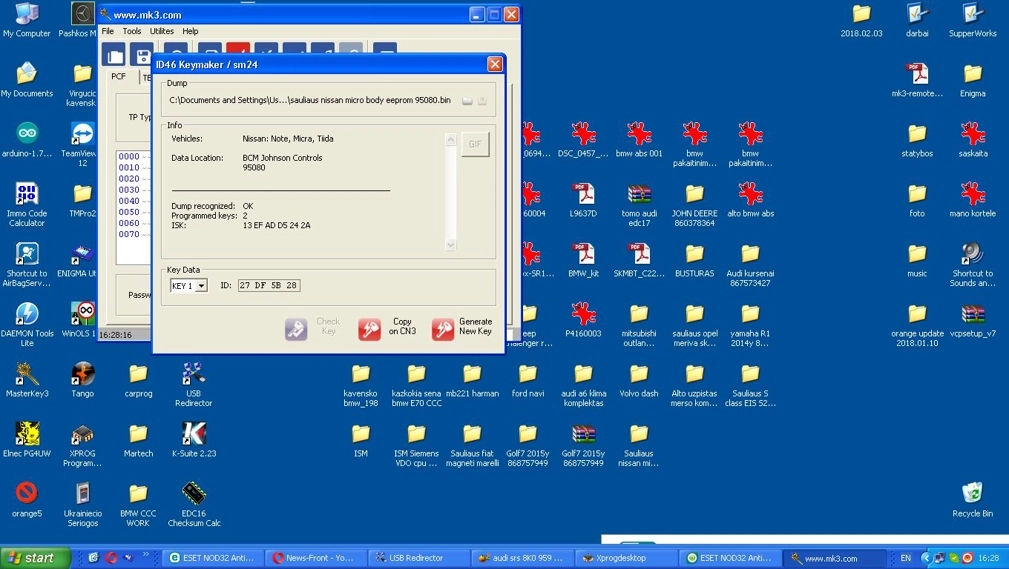This screenshot has height=569, width=1009.
Task: Click the Info panel scroll down arrow
Action: (450, 245)
